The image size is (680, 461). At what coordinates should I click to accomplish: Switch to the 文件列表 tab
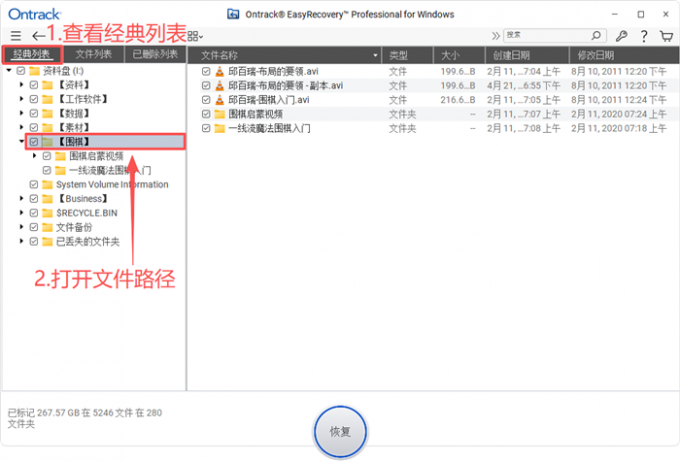coord(93,54)
